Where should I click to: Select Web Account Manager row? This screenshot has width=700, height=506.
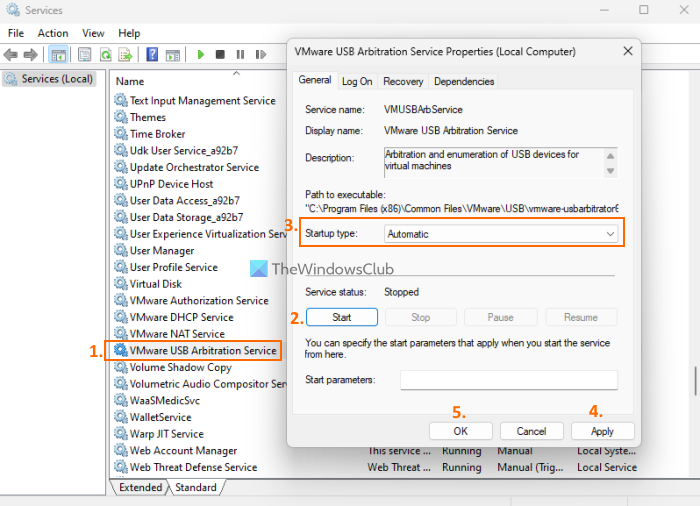175,450
